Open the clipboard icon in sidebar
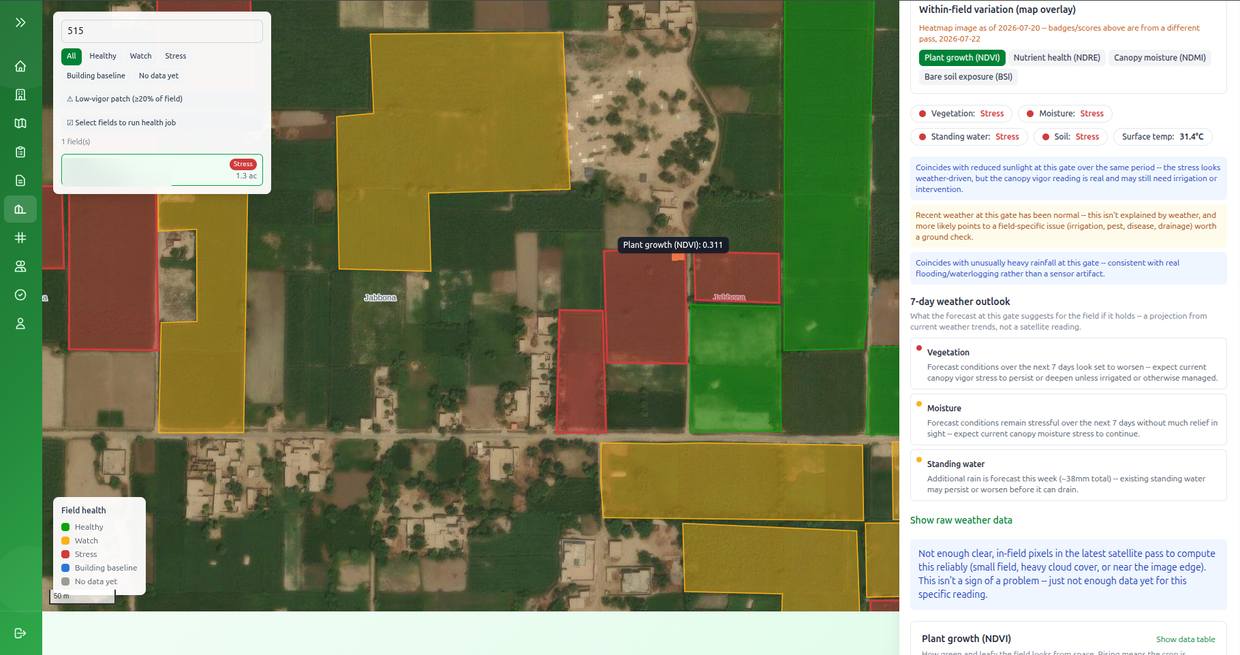This screenshot has height=655, width=1240. [x=20, y=152]
